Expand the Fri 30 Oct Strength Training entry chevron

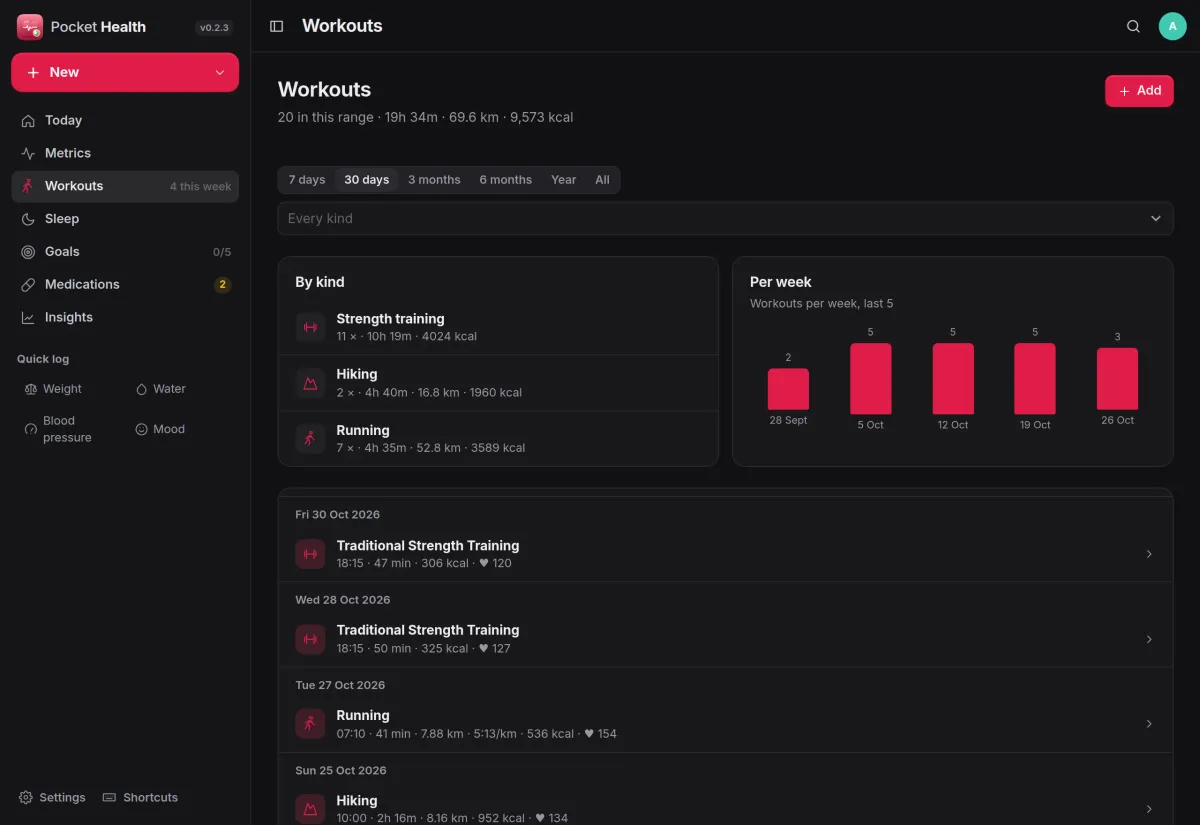click(x=1149, y=554)
